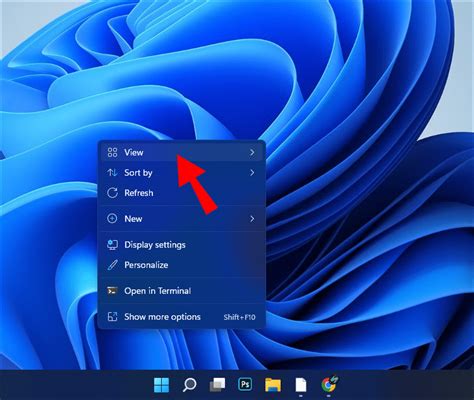Click the pencil icon beside Personalize
Image resolution: width=474 pixels, height=400 pixels.
pos(112,265)
